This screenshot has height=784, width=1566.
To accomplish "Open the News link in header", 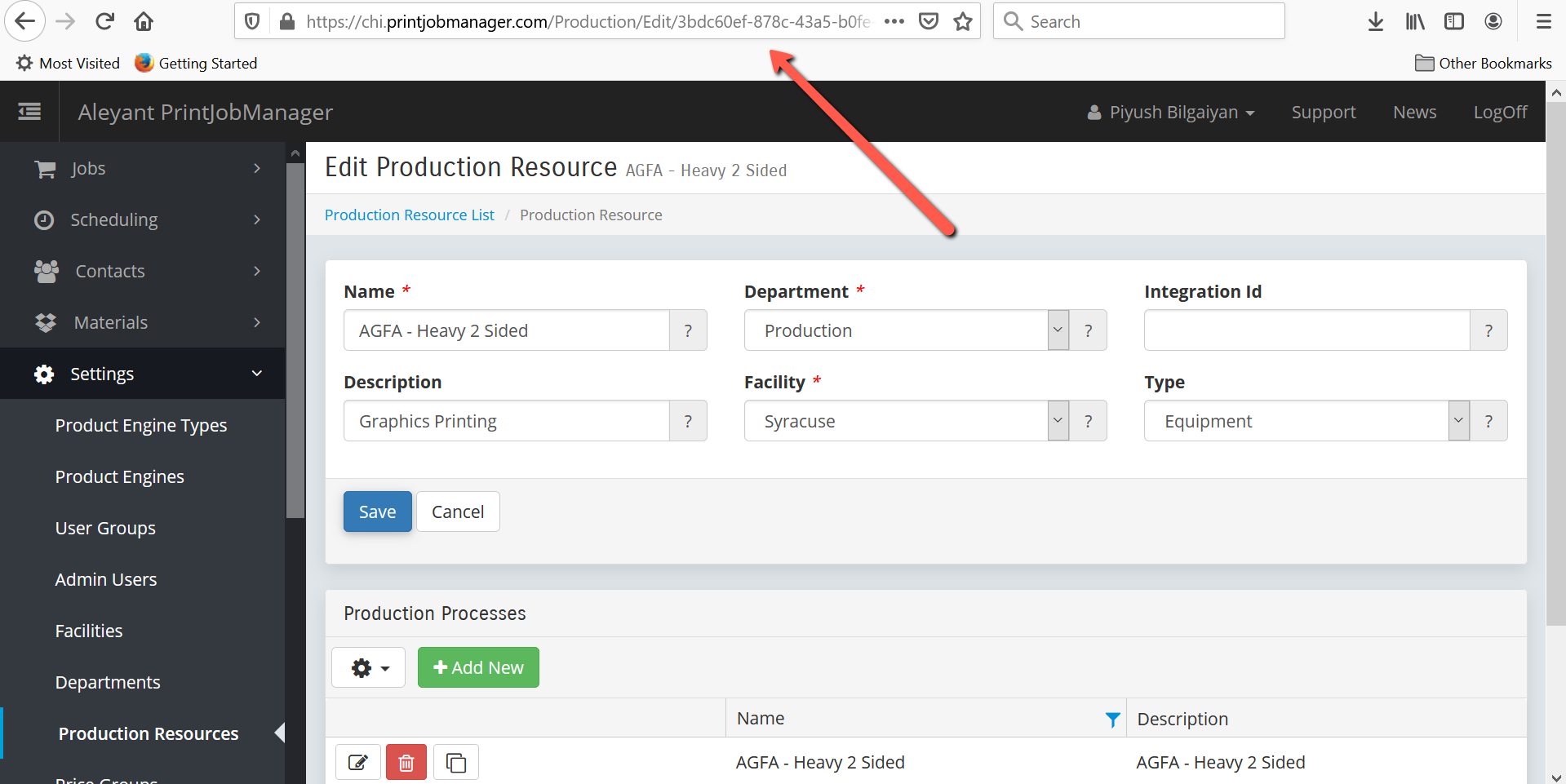I will click(1414, 112).
